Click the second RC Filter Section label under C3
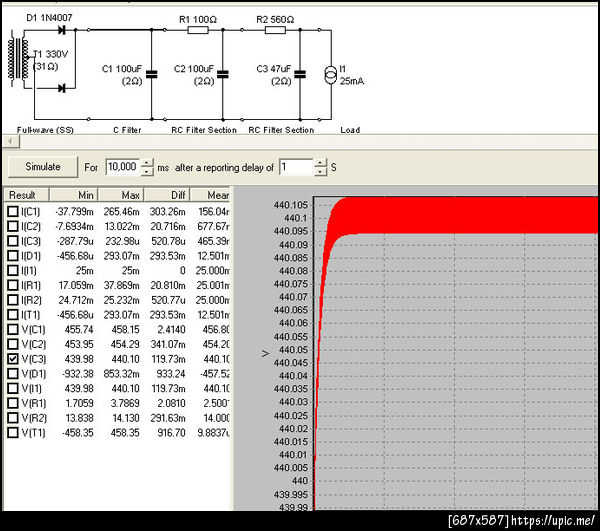Screen dimensions: 600x531 click(x=281, y=130)
